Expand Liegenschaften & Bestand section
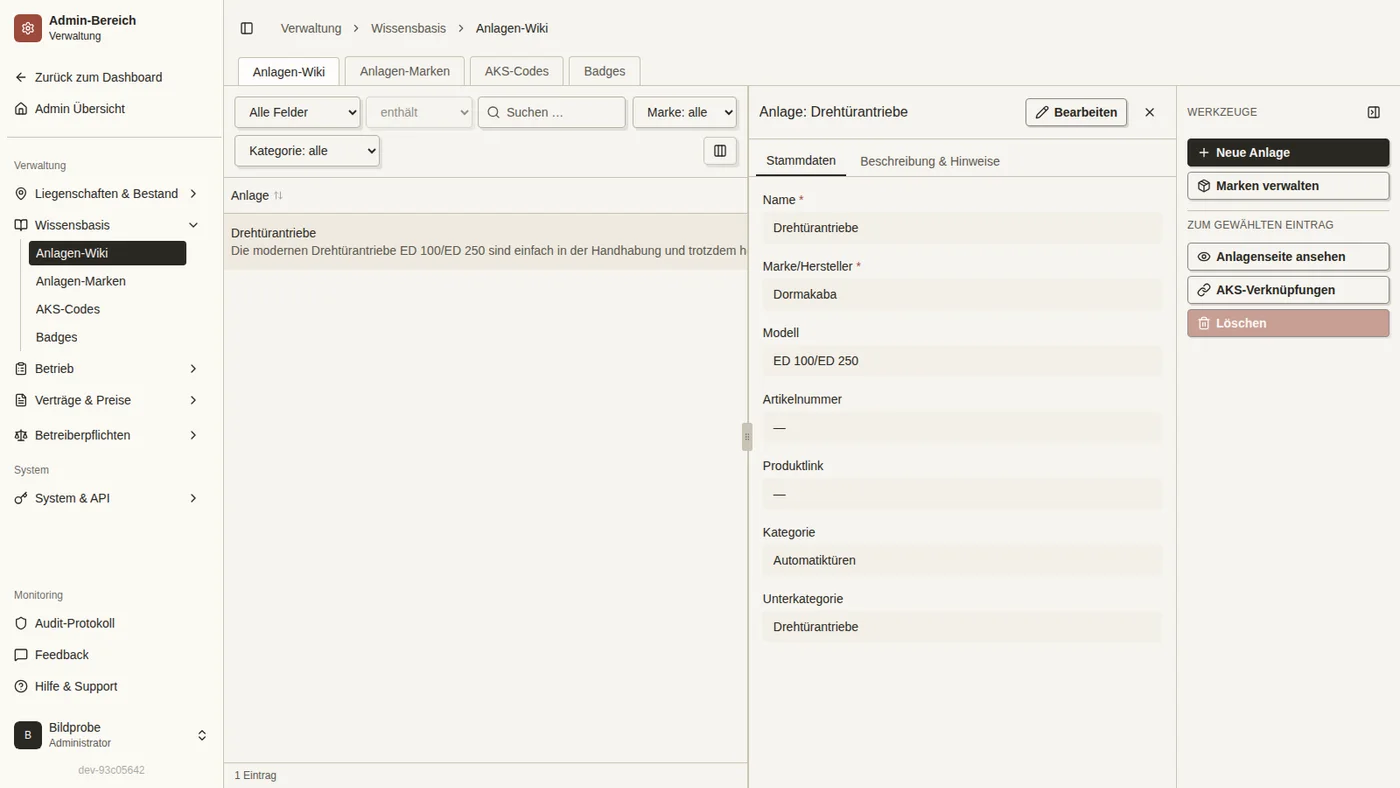The image size is (1400, 788). click(108, 194)
